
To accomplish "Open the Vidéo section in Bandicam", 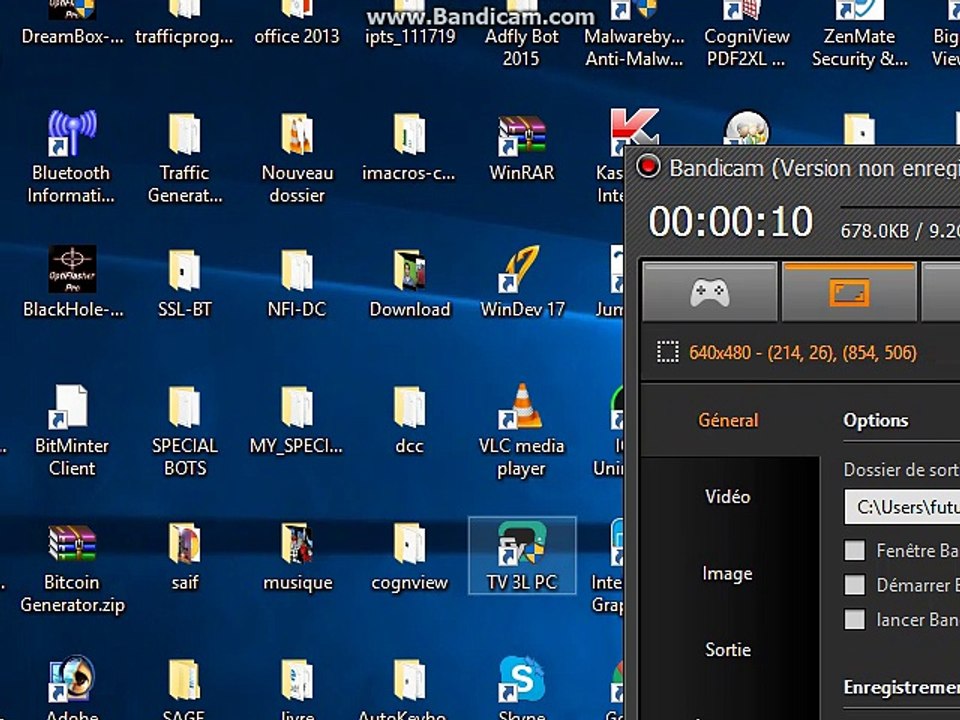I will [727, 496].
